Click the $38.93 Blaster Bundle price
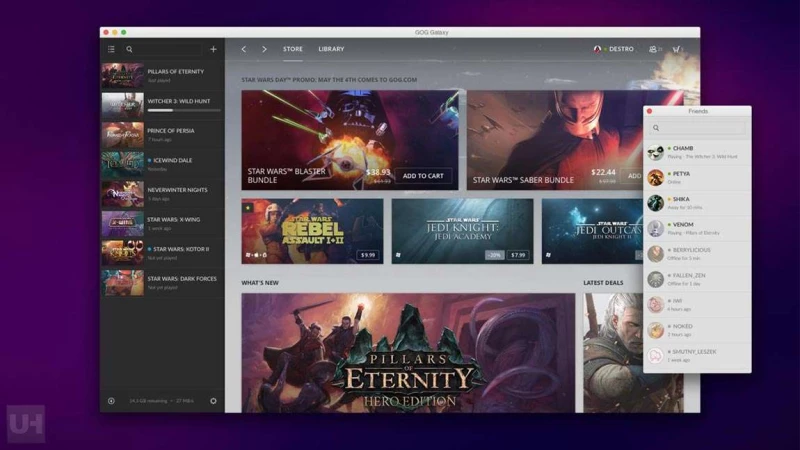Screen dimensions: 800x450 pos(378,172)
